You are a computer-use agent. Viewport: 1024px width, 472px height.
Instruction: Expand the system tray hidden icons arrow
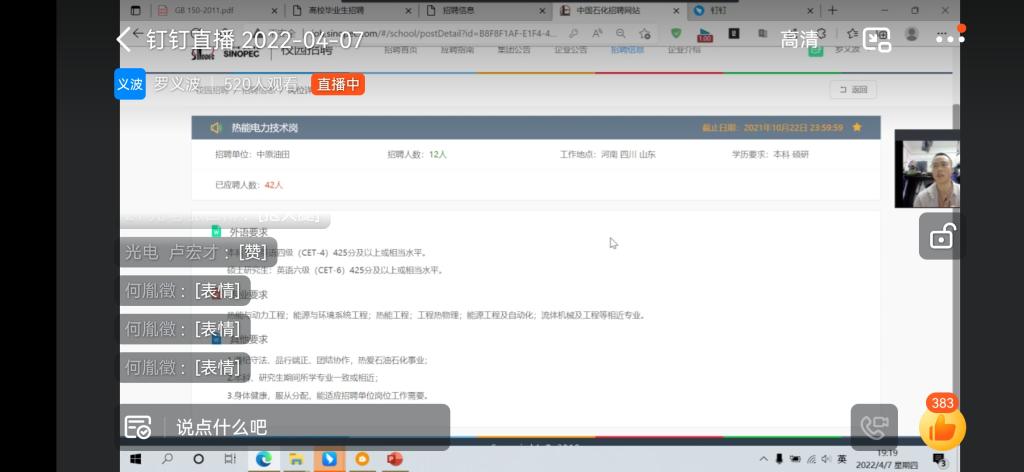tap(766, 459)
